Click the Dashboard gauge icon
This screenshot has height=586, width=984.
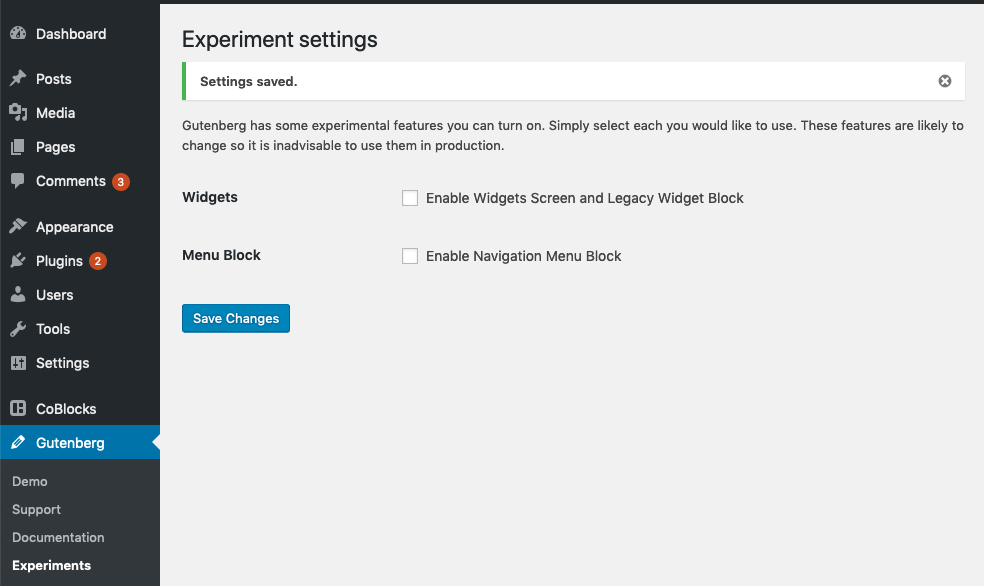point(18,33)
